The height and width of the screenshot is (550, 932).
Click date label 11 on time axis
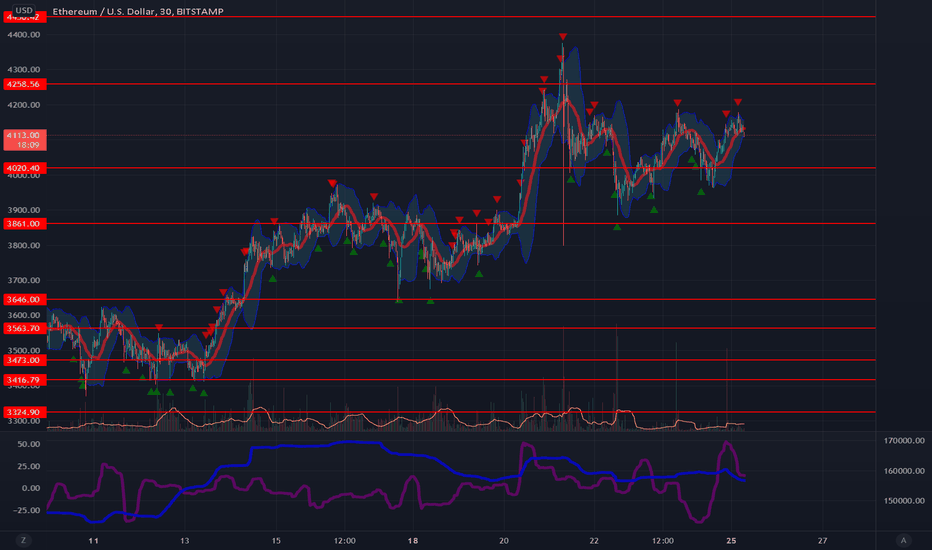click(x=93, y=540)
